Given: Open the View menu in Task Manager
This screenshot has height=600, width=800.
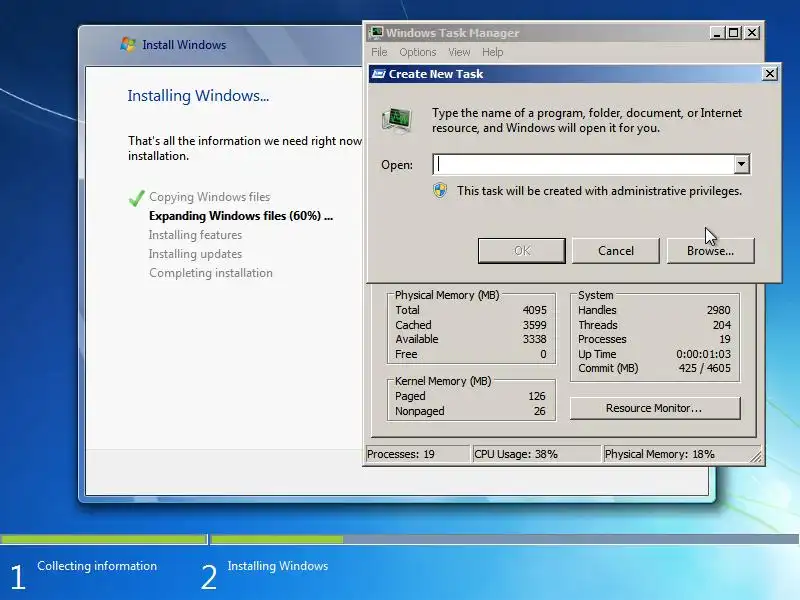Looking at the screenshot, I should point(459,52).
